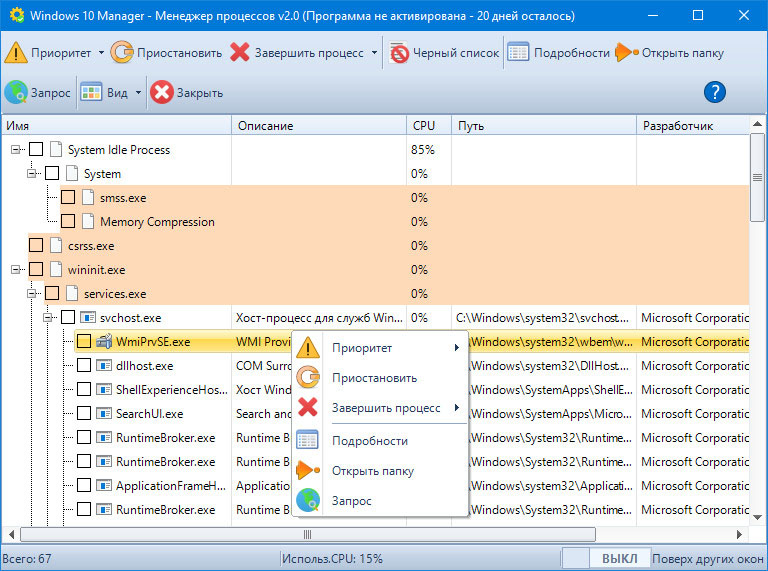The width and height of the screenshot is (768, 571).
Task: Check the dllhost.exe checkbox
Action: pos(84,365)
